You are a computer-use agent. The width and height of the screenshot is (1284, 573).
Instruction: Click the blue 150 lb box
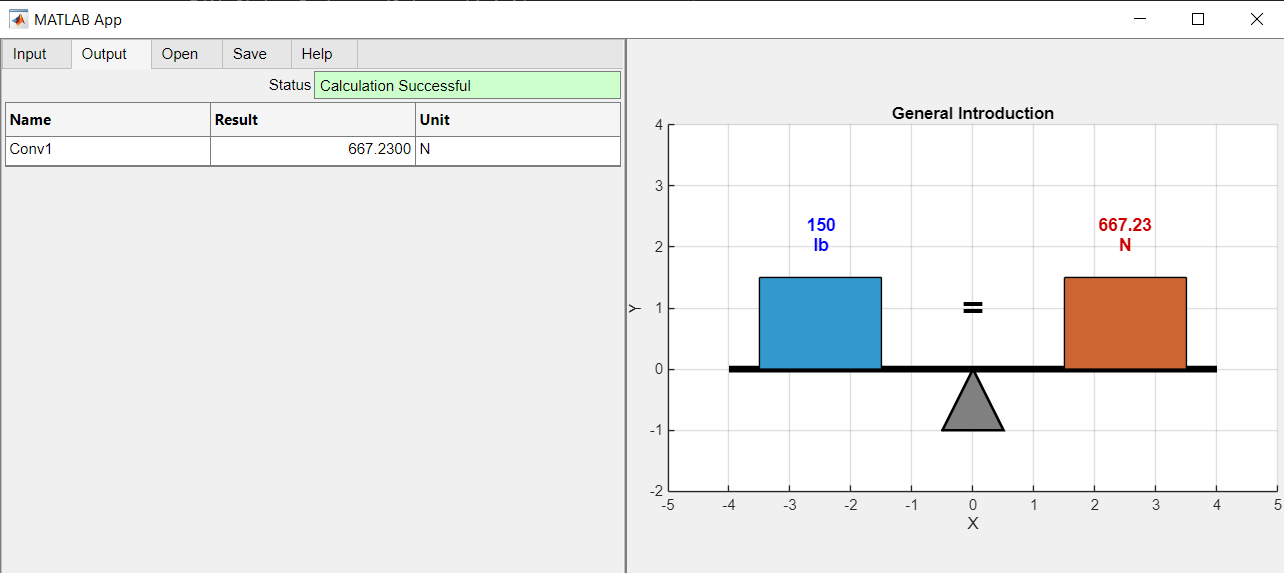point(820,323)
